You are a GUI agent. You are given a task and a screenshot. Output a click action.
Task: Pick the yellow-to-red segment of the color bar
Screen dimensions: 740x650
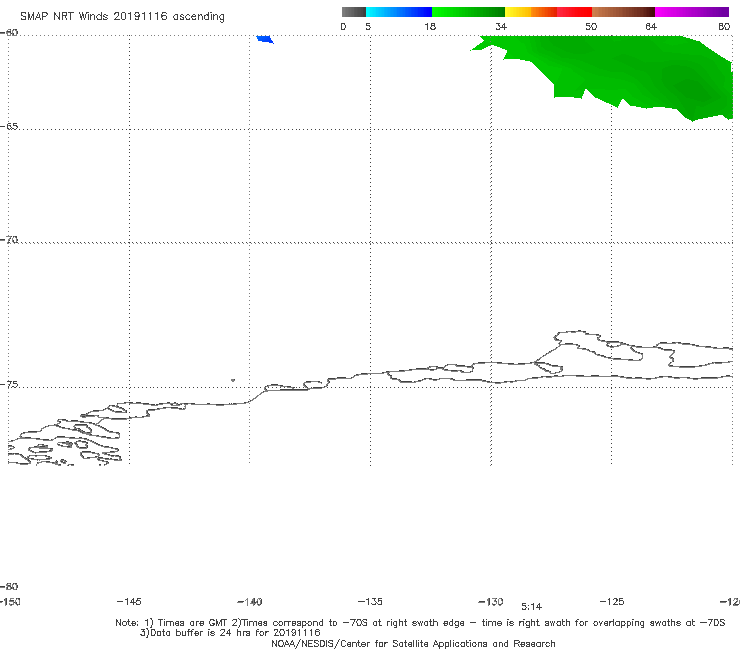tap(548, 12)
